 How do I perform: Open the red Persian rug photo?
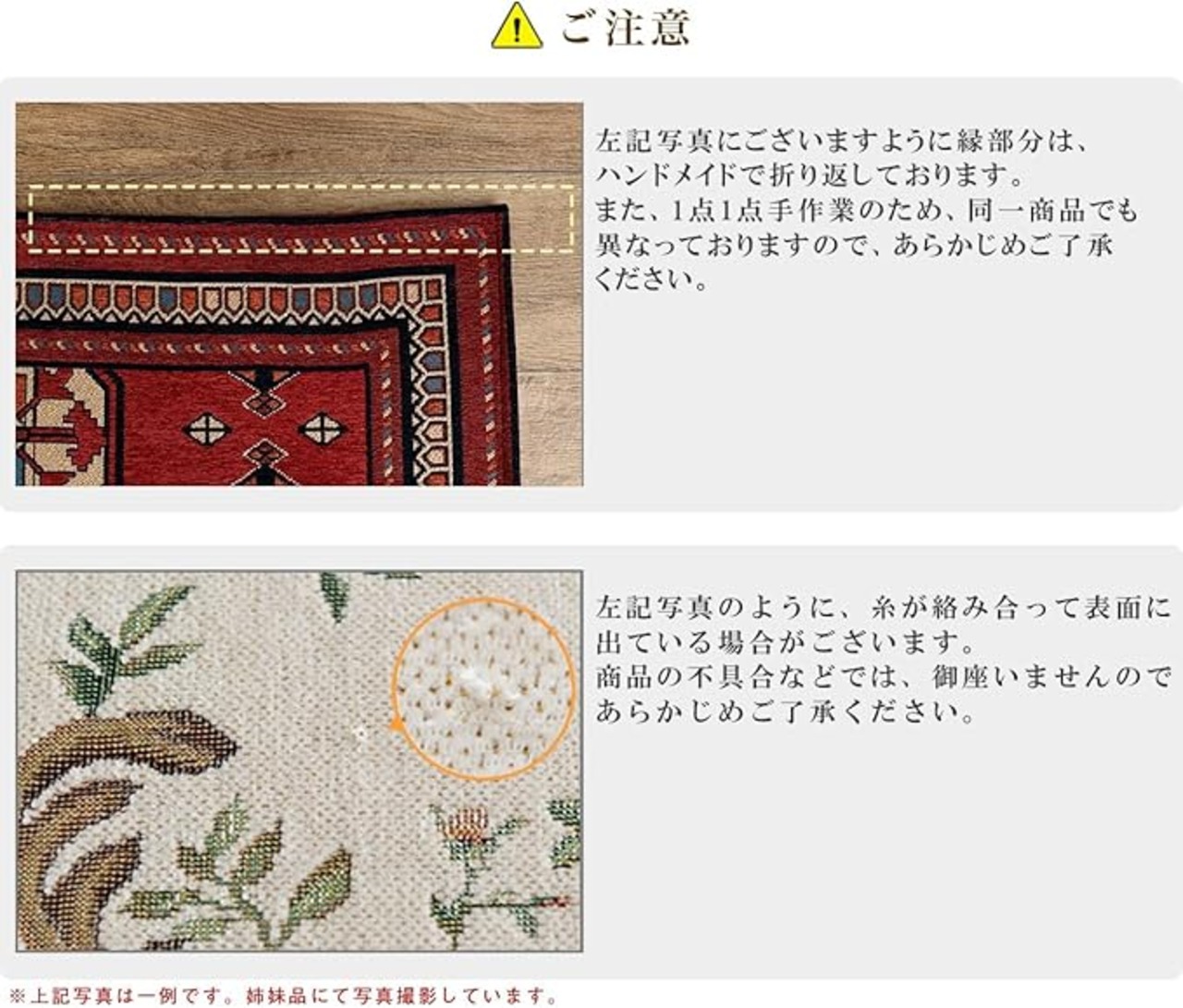tap(299, 294)
